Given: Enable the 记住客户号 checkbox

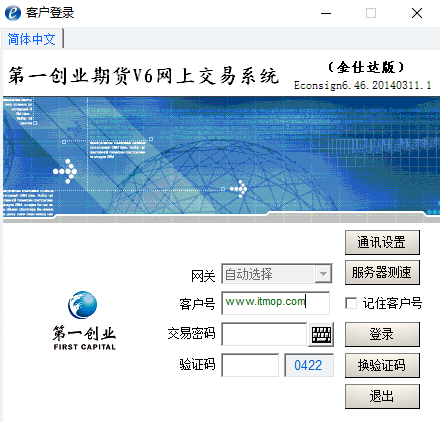Looking at the screenshot, I should [351, 303].
